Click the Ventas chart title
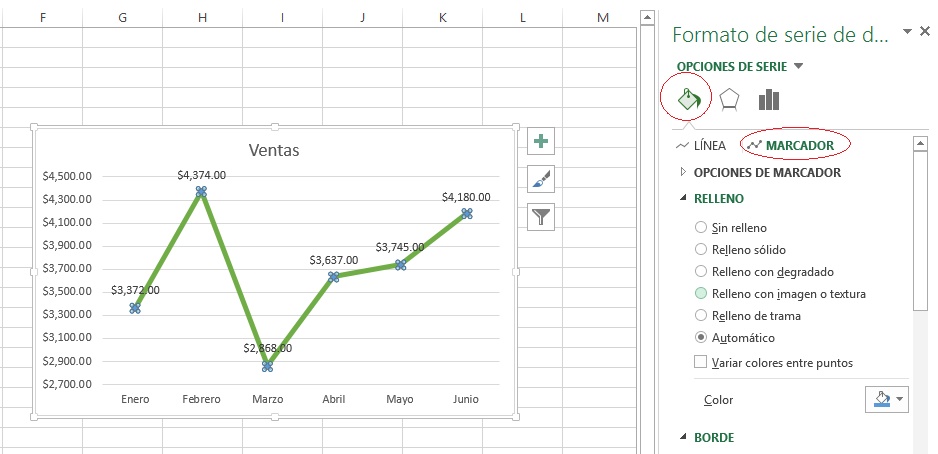Viewport: 938px width, 454px height. point(274,150)
